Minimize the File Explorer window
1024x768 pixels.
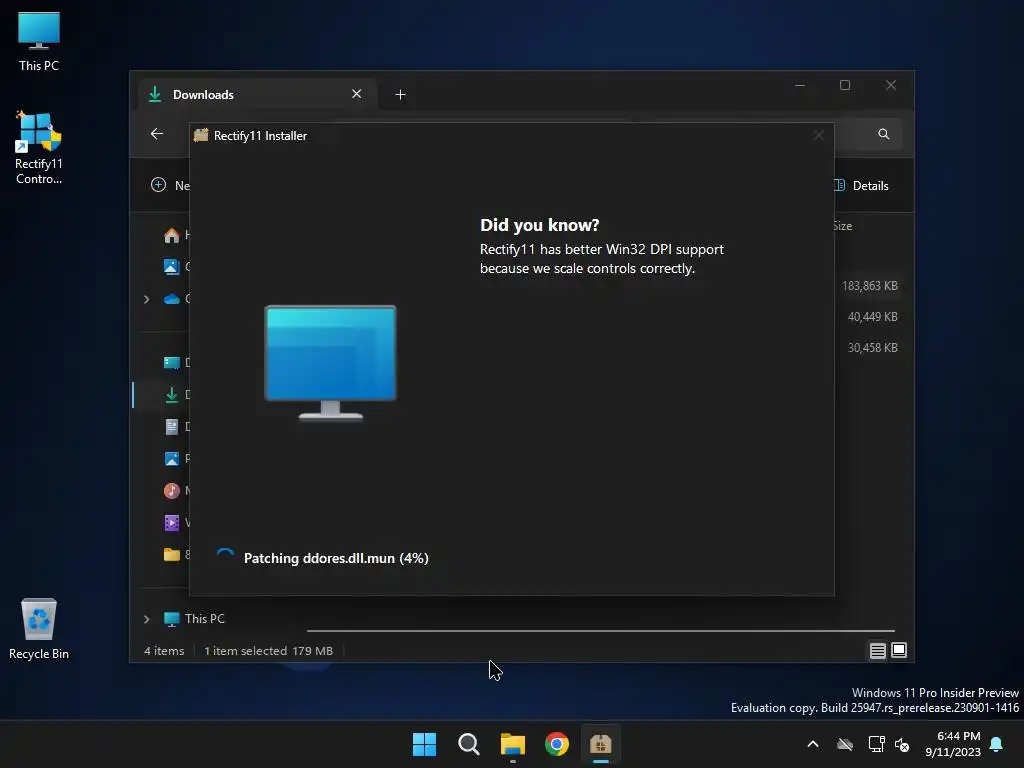pos(800,86)
